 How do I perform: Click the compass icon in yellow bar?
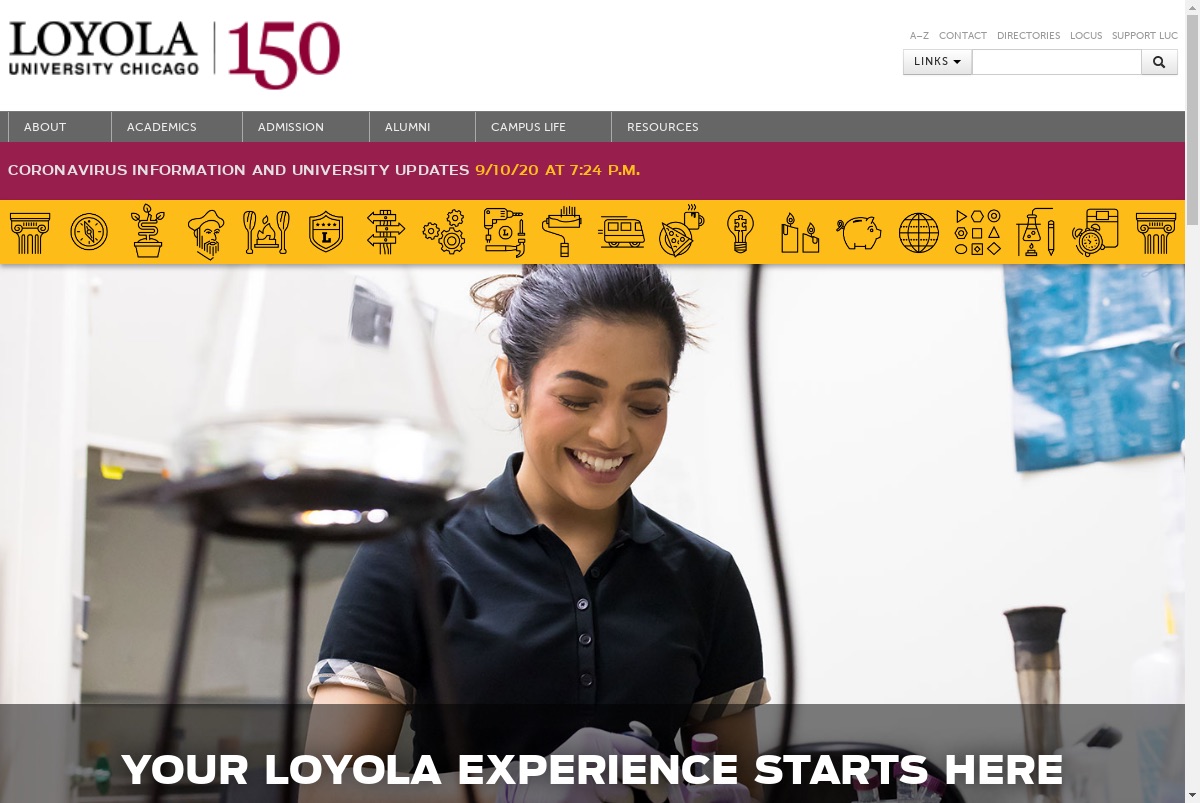click(89, 232)
